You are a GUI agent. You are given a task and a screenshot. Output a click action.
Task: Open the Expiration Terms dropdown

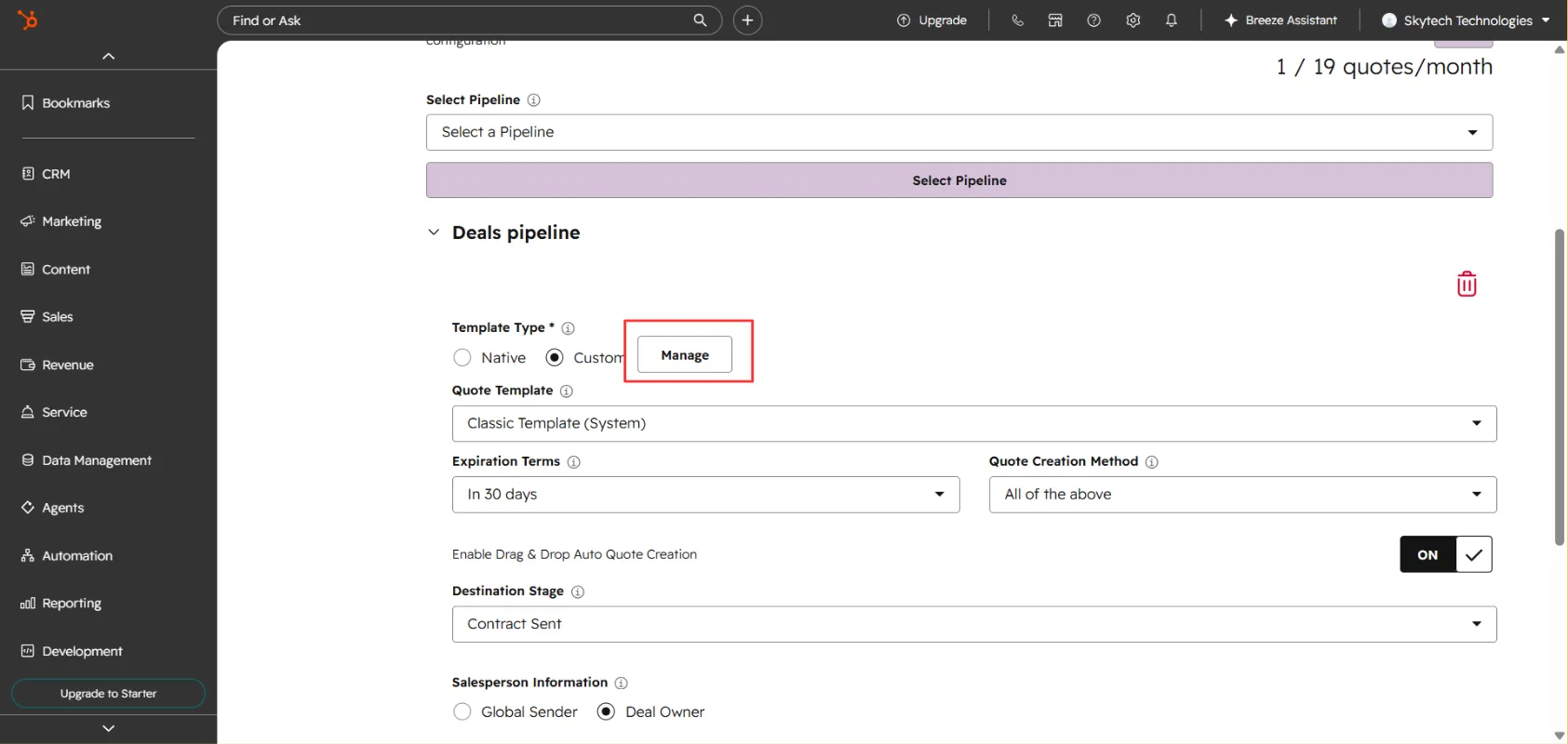705,495
